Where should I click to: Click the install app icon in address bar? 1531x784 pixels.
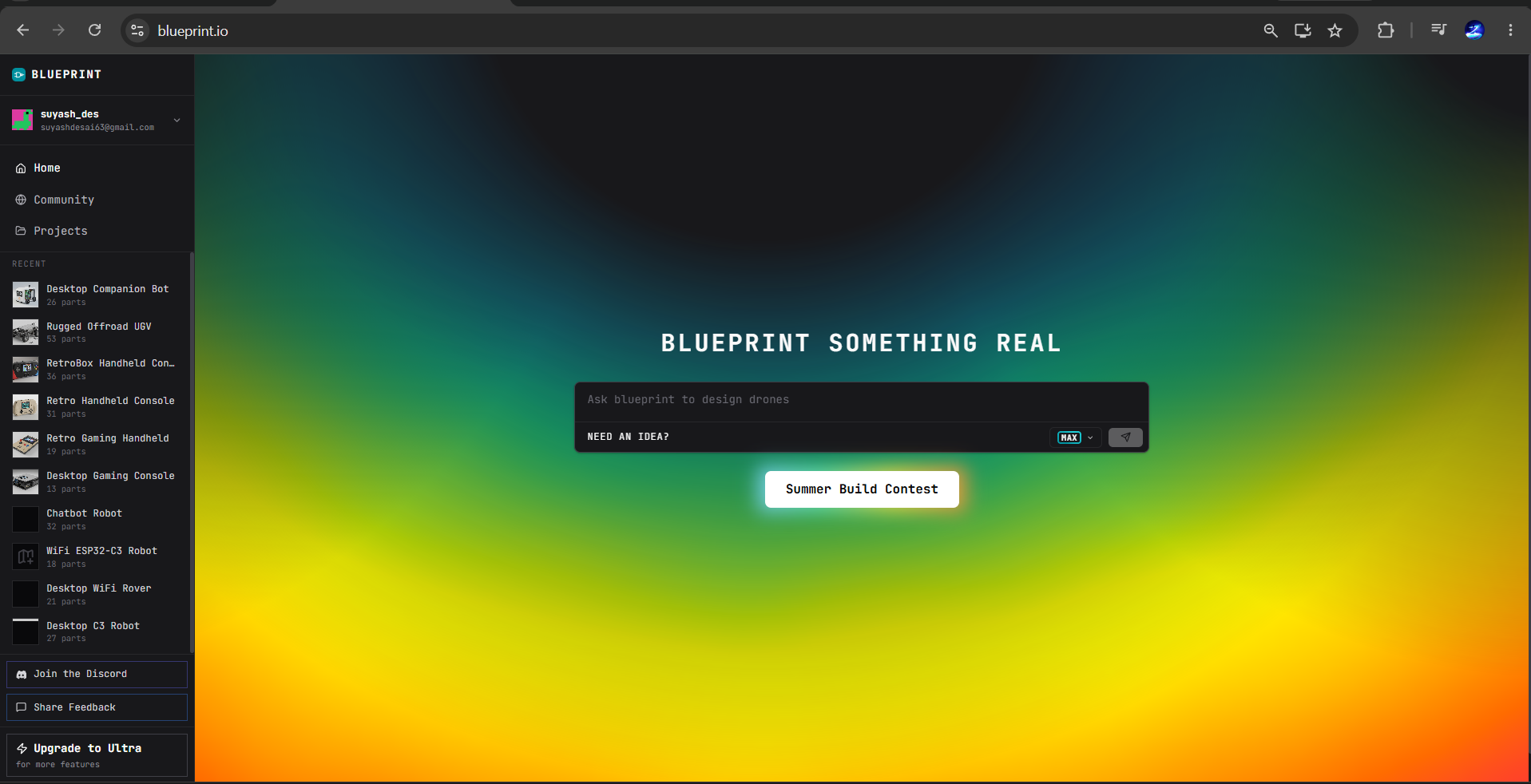click(1303, 30)
